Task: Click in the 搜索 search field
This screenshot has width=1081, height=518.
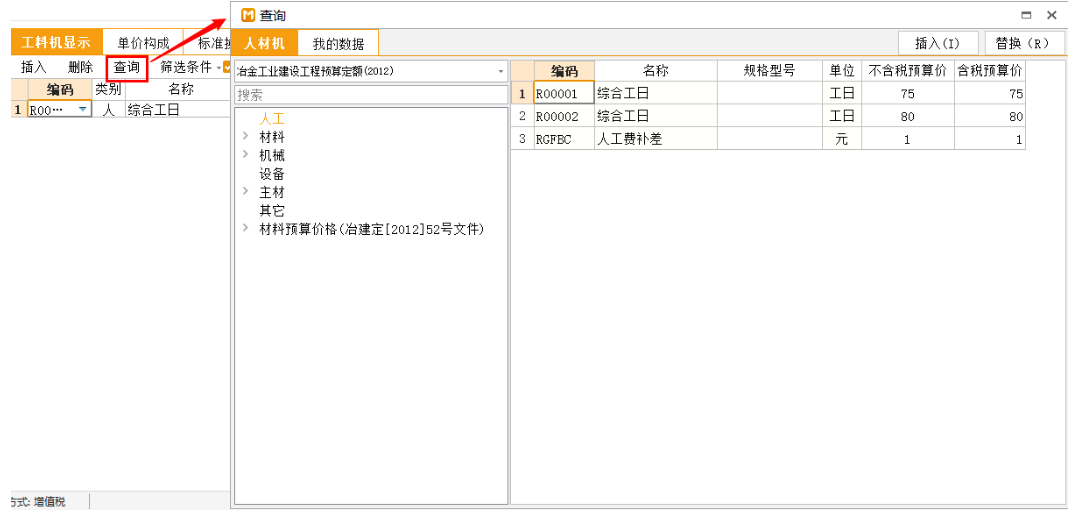Action: (371, 95)
